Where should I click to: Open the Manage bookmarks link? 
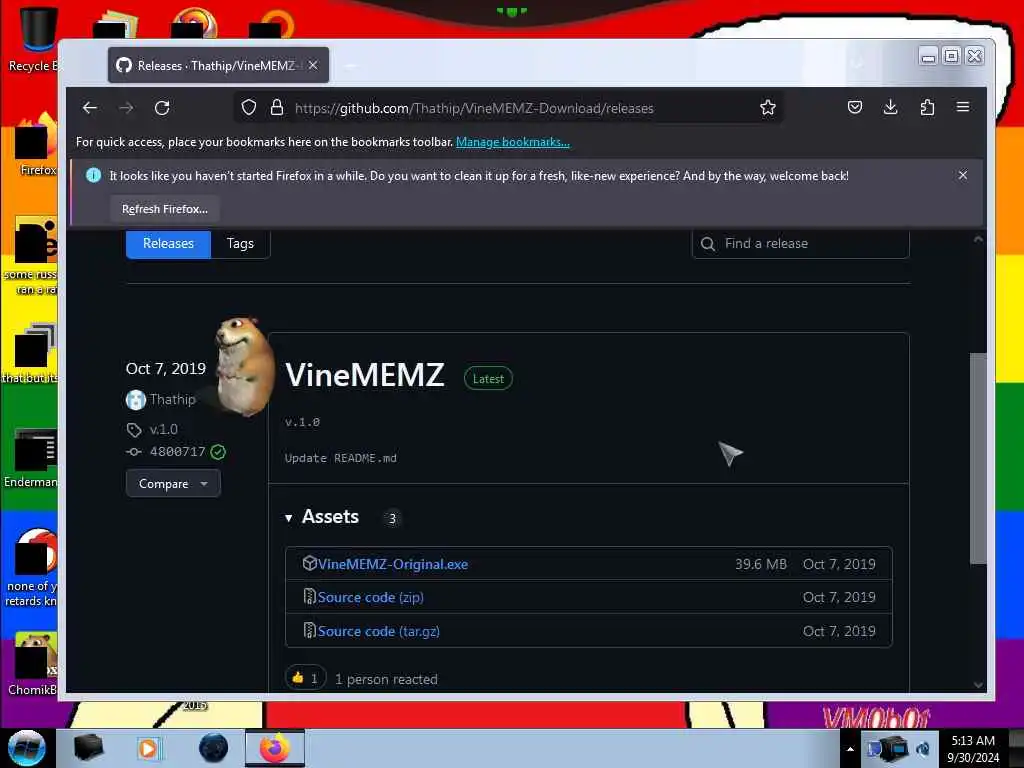coord(513,142)
